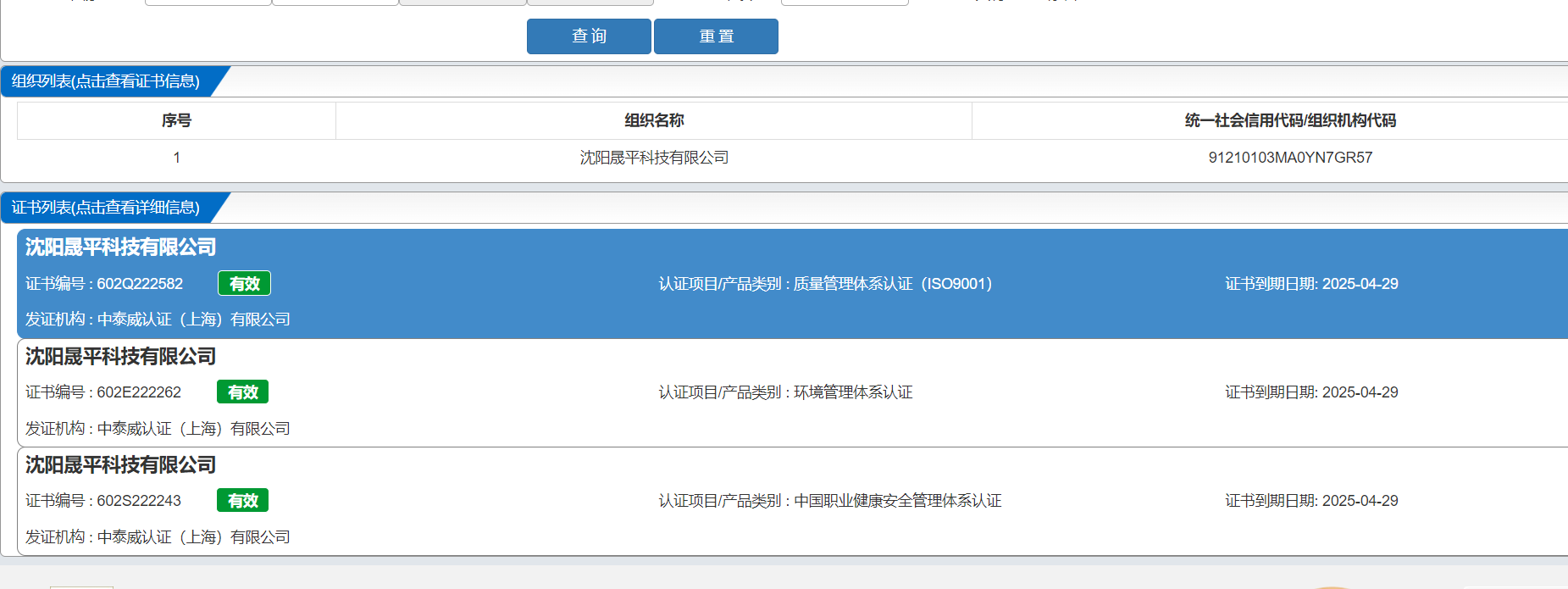Click the 组织名称 column header
Viewport: 1568px width, 589px height.
pyautogui.click(x=654, y=120)
